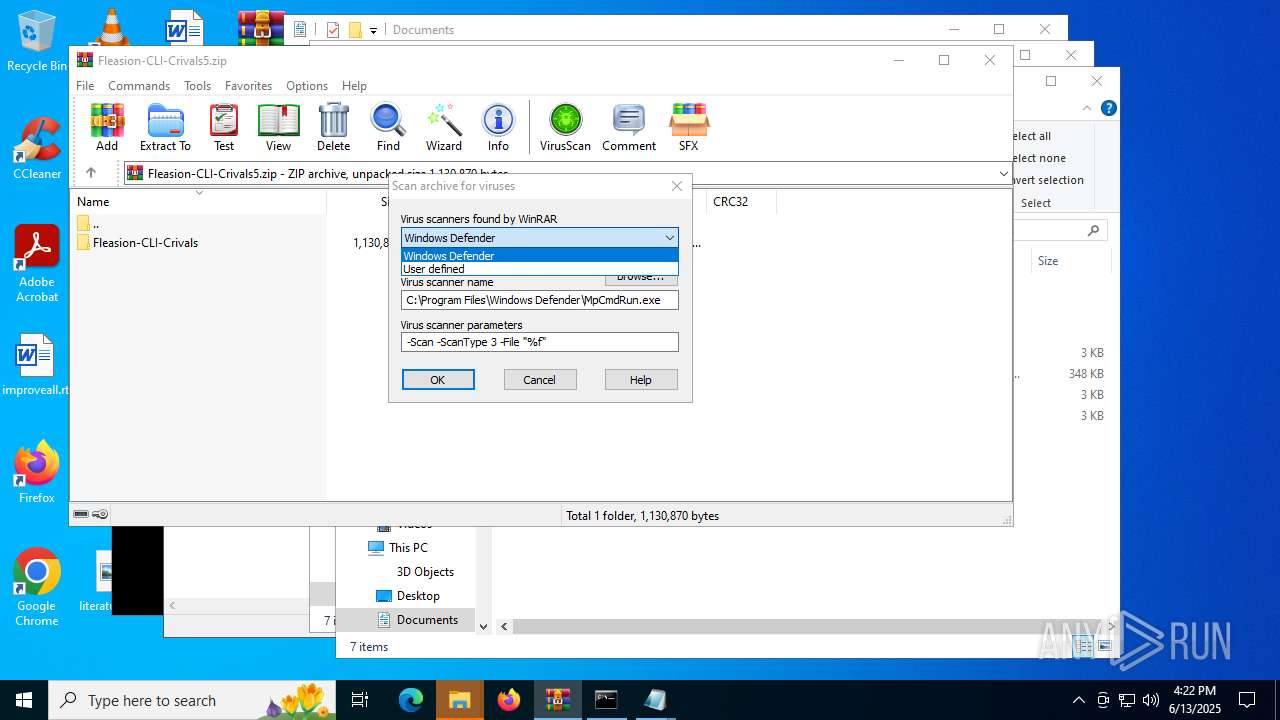This screenshot has height=720, width=1280.
Task: Select Documents in Explorer navigation tree
Action: 427,620
